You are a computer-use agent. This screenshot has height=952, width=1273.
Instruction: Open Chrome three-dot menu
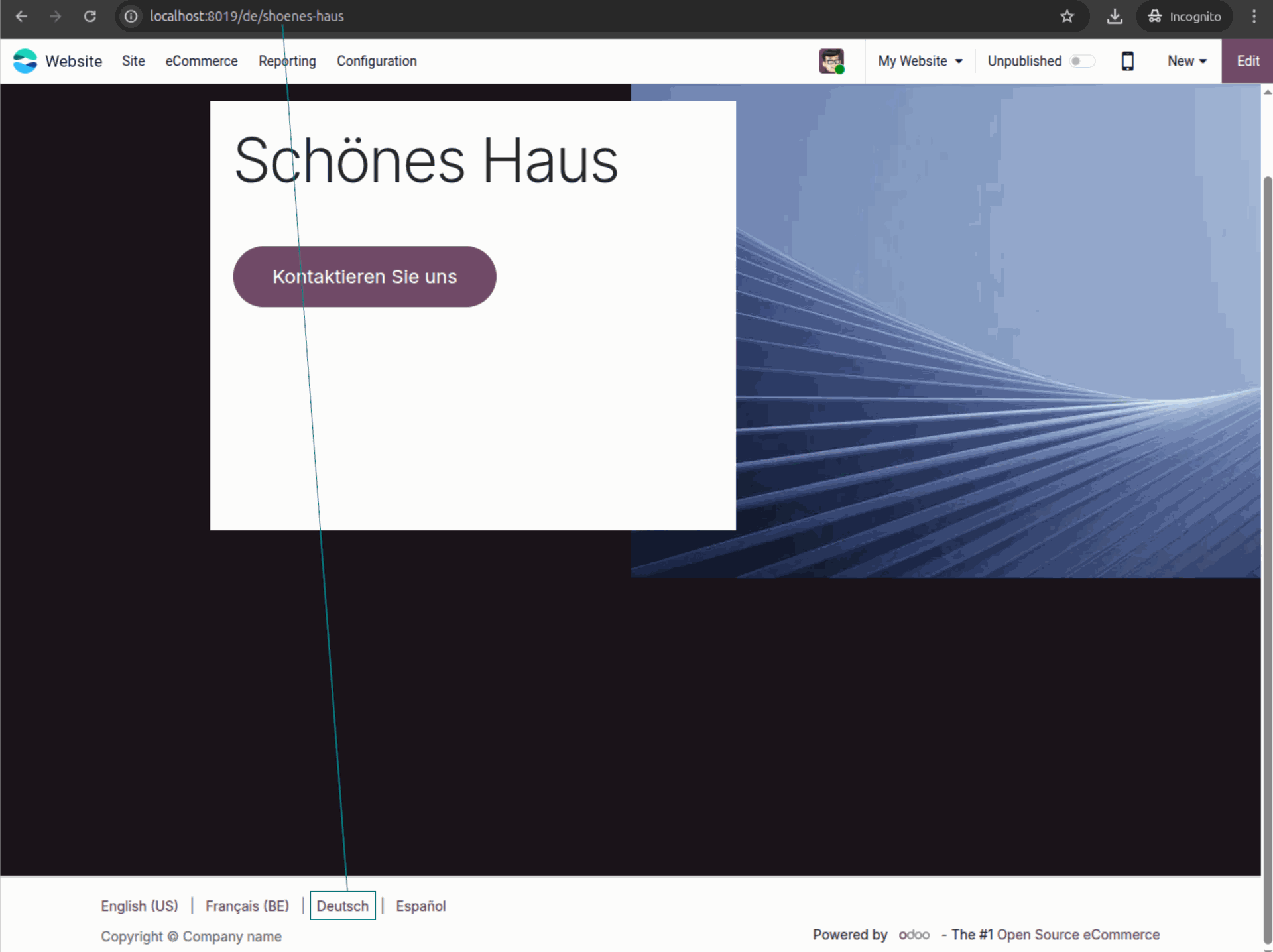1253,16
